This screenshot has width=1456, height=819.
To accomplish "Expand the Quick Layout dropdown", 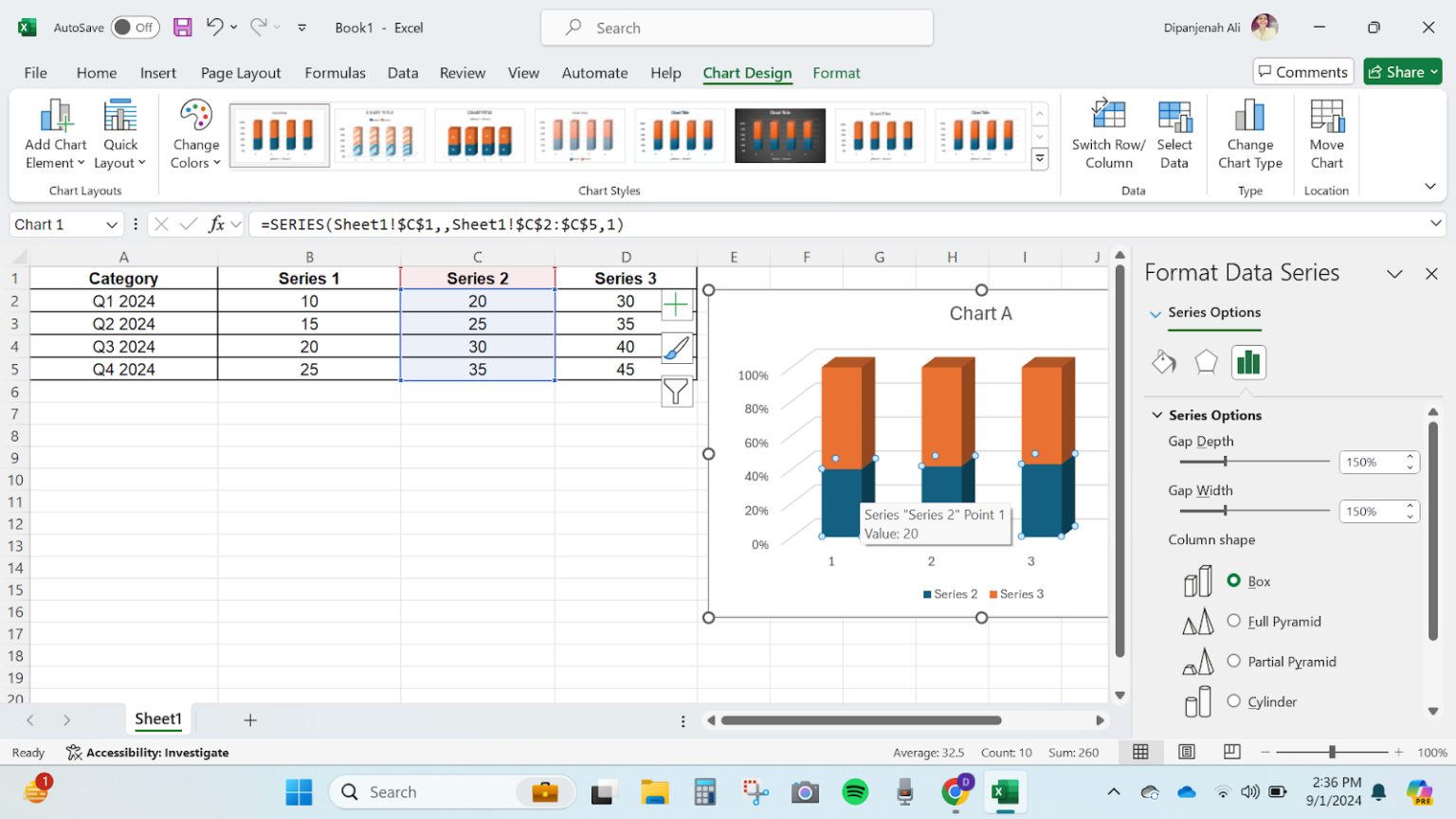I will point(119,134).
